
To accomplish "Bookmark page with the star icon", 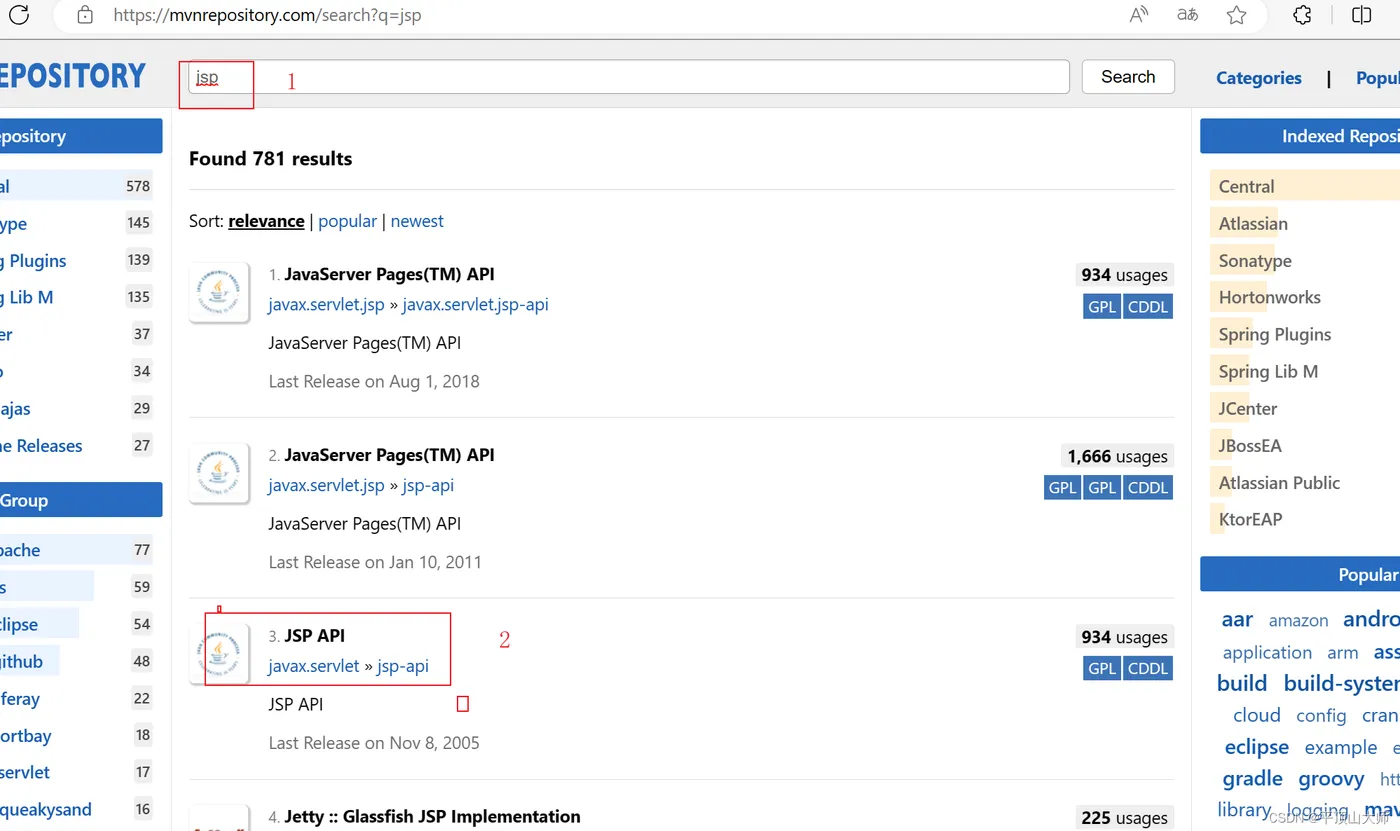I will [1237, 15].
